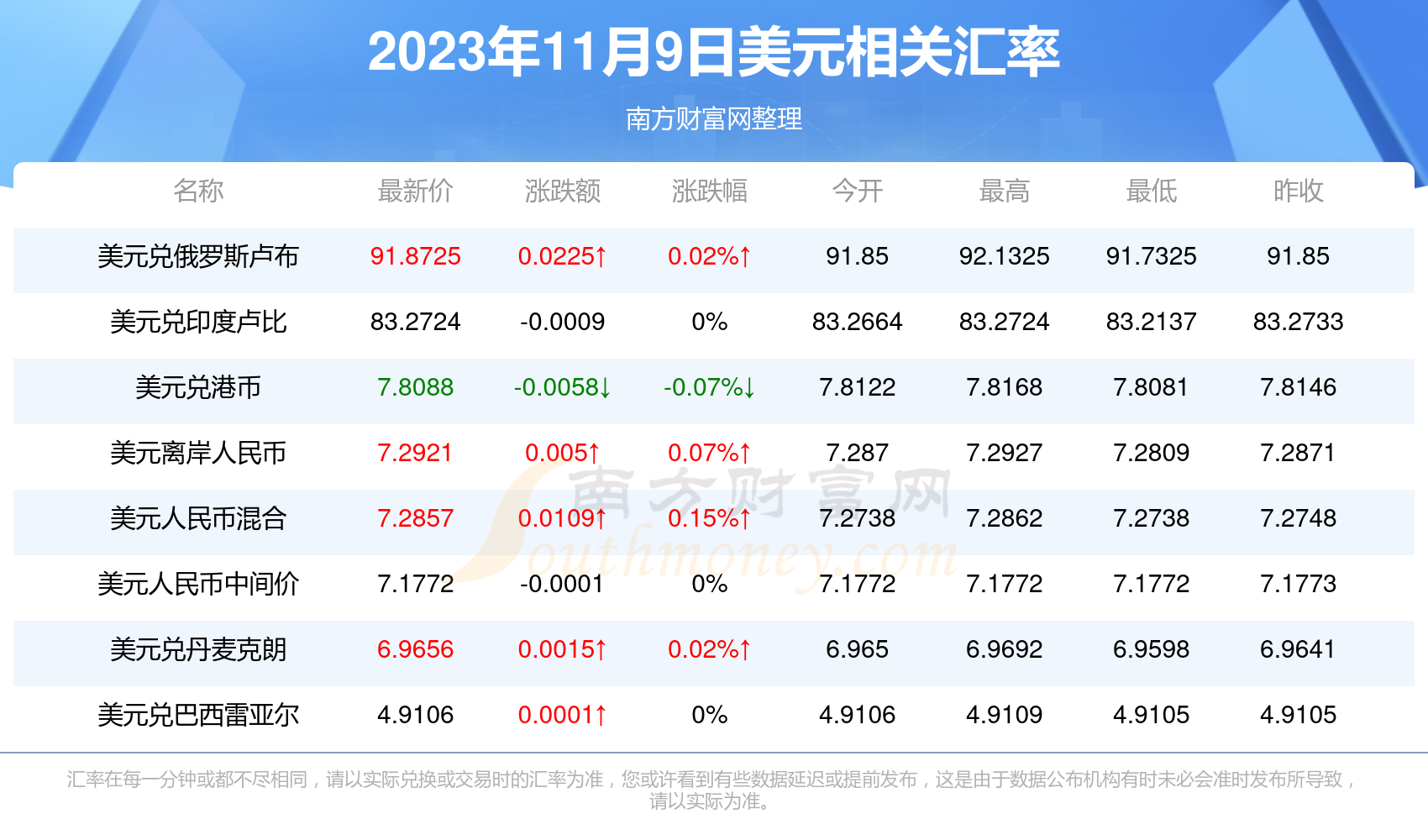Click ruble low value 91.7325
The image size is (1428, 840).
pyautogui.click(x=1152, y=256)
